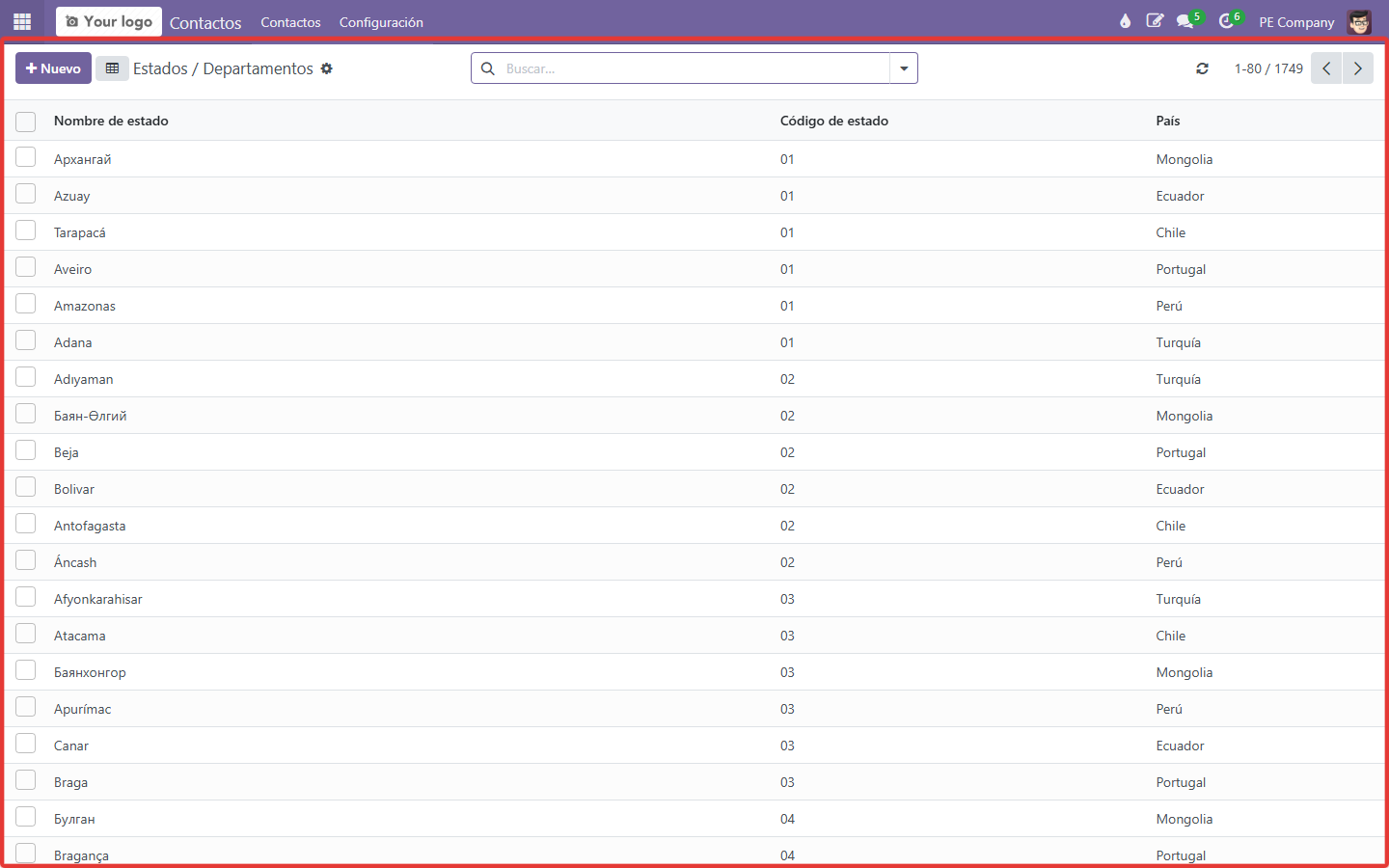1389x868 pixels.
Task: Check the Canar row checkbox
Action: (26, 744)
